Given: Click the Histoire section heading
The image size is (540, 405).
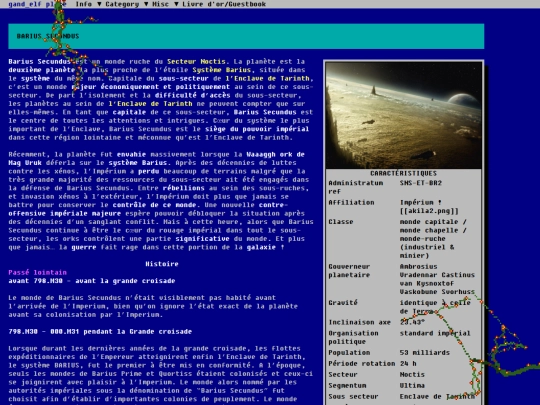Looking at the screenshot, I should tap(162, 264).
